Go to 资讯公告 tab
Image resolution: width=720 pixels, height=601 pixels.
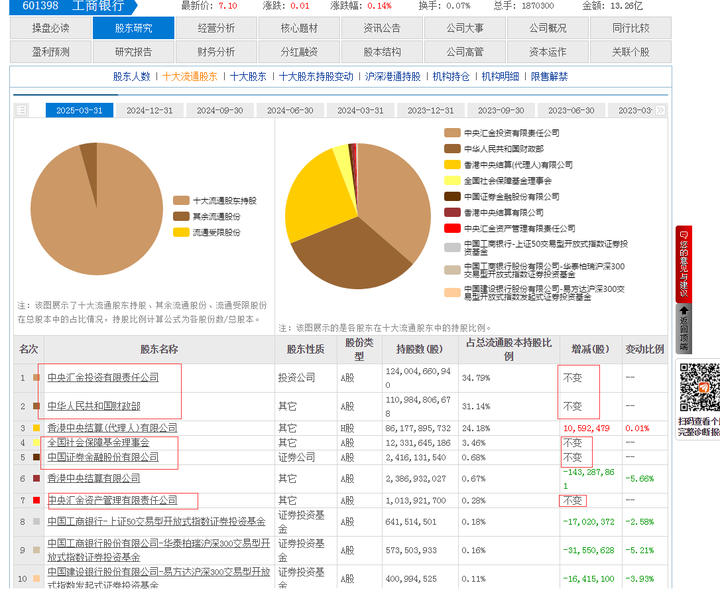382,28
